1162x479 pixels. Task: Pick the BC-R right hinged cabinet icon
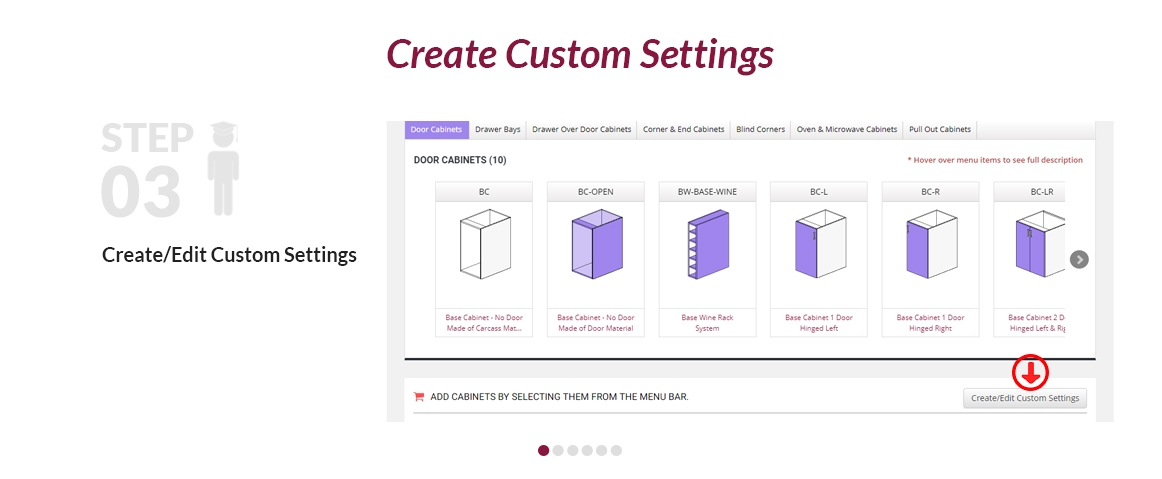[930, 247]
